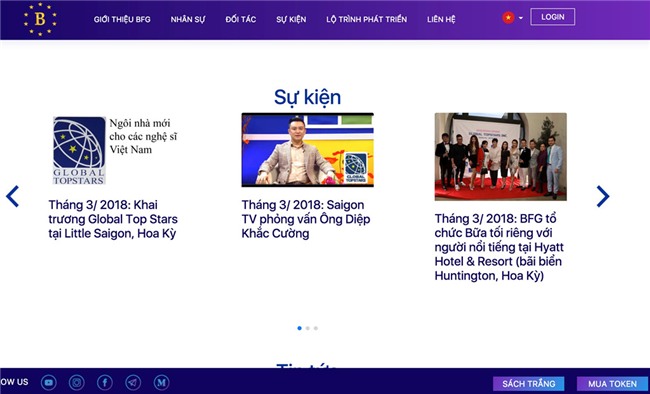The height and width of the screenshot is (394, 650).
Task: Expand the language dropdown arrow
Action: (521, 18)
